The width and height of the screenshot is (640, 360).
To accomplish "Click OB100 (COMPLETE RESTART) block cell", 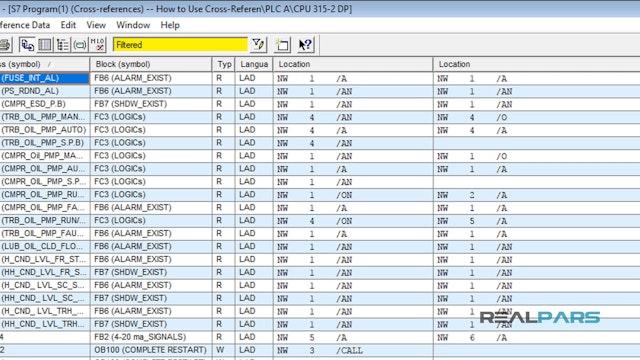I will click(x=151, y=350).
